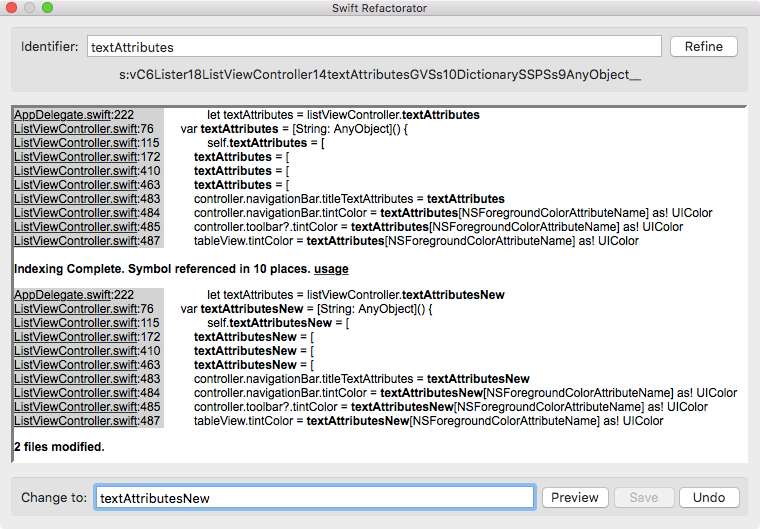This screenshot has height=529, width=760.
Task: Open ListViewController.swift:76 in first results list
Action: [83, 129]
